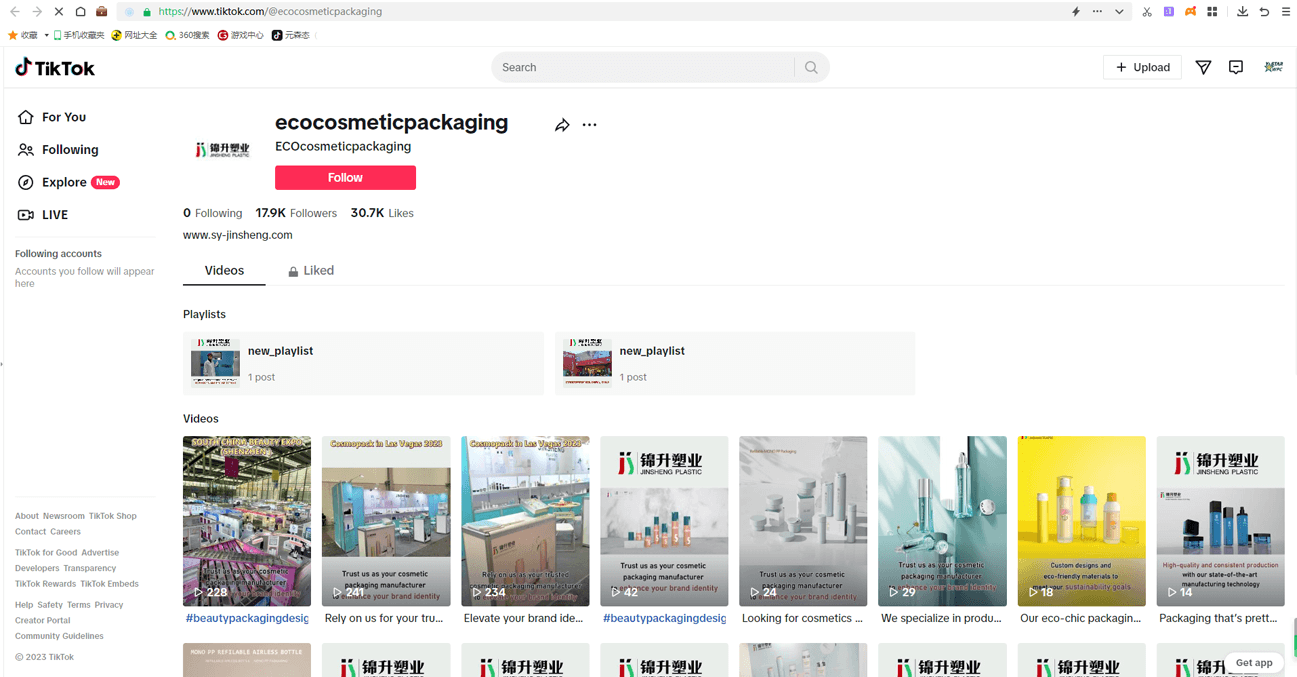The width and height of the screenshot is (1297, 677).
Task: Open the 360搜索 bookmark
Action: point(187,35)
